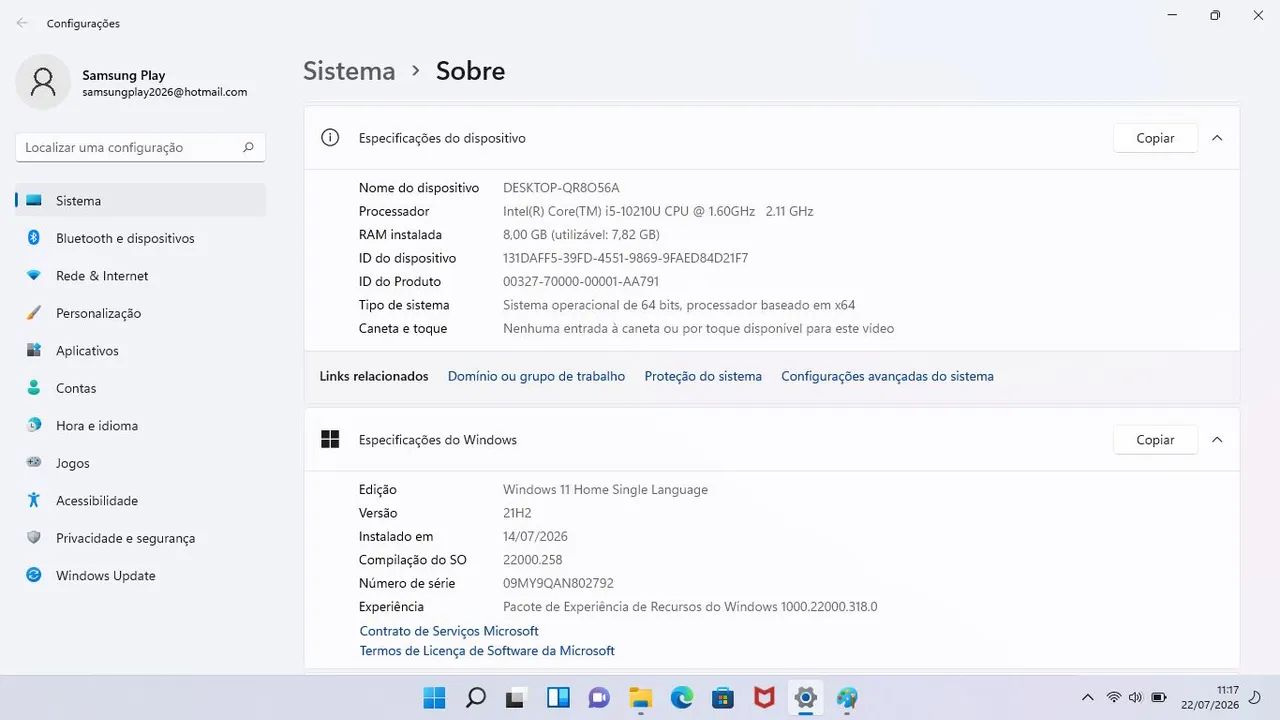Click the serial number 09MY9QAN802792
Screen dimensions: 1280x720
558,583
